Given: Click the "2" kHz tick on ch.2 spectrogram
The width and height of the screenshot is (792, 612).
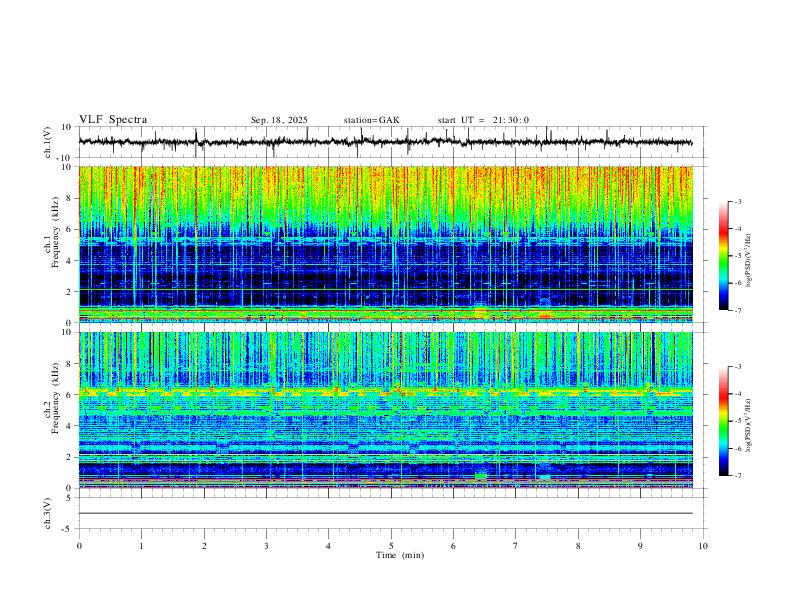Looking at the screenshot, I should (x=70, y=457).
